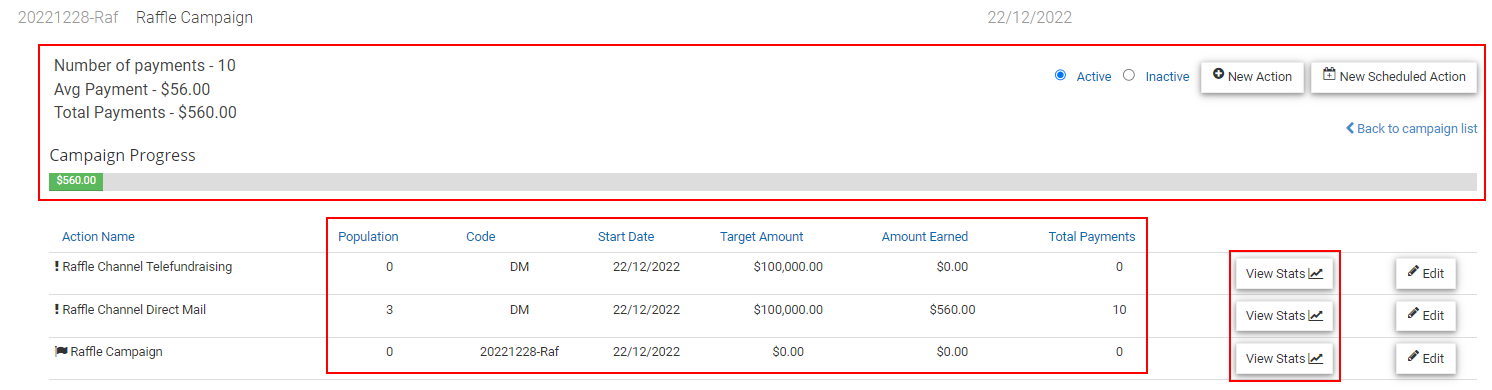
Task: Edit Raffle Channel Direct Mail action
Action: (x=1425, y=315)
